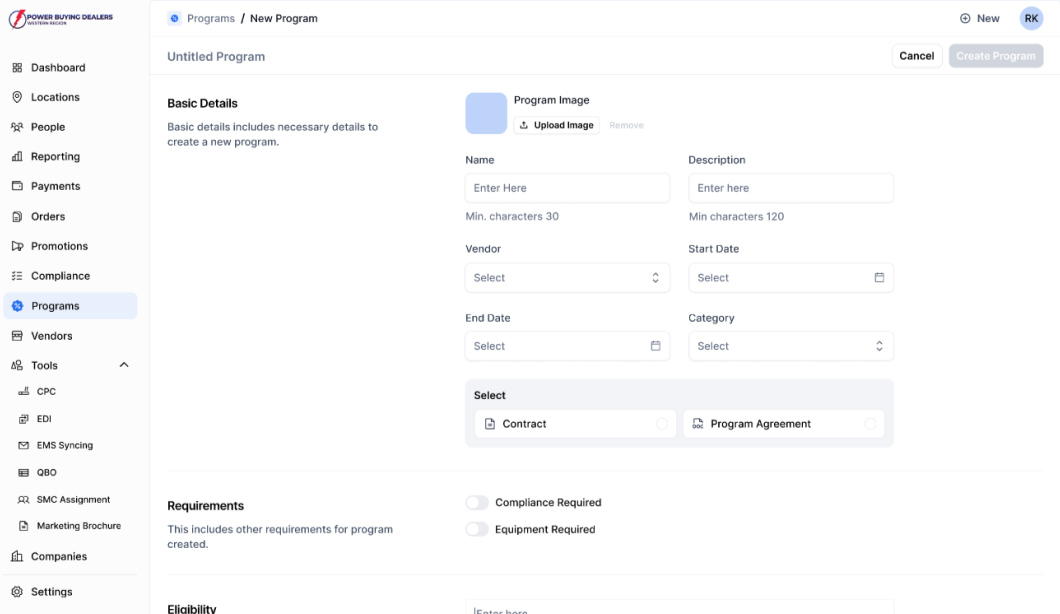Screen dimensions: 1060x614
Task: Open the Category select dropdown
Action: [790, 346]
